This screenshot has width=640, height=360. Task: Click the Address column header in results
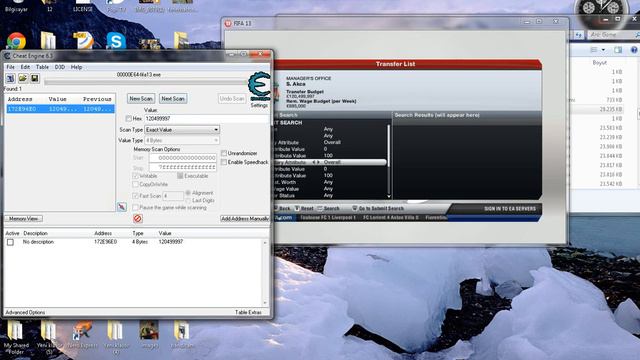click(20, 99)
